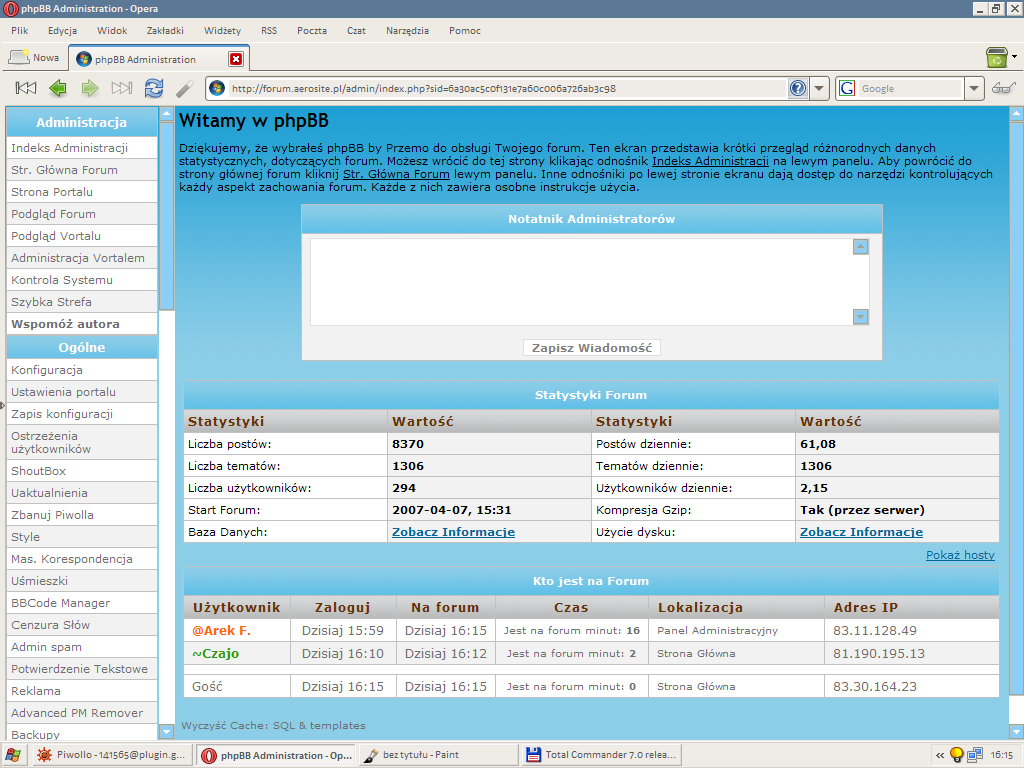Viewport: 1024px width, 768px height.
Task: Toggle the glasses view mode icon
Action: coord(1003,88)
